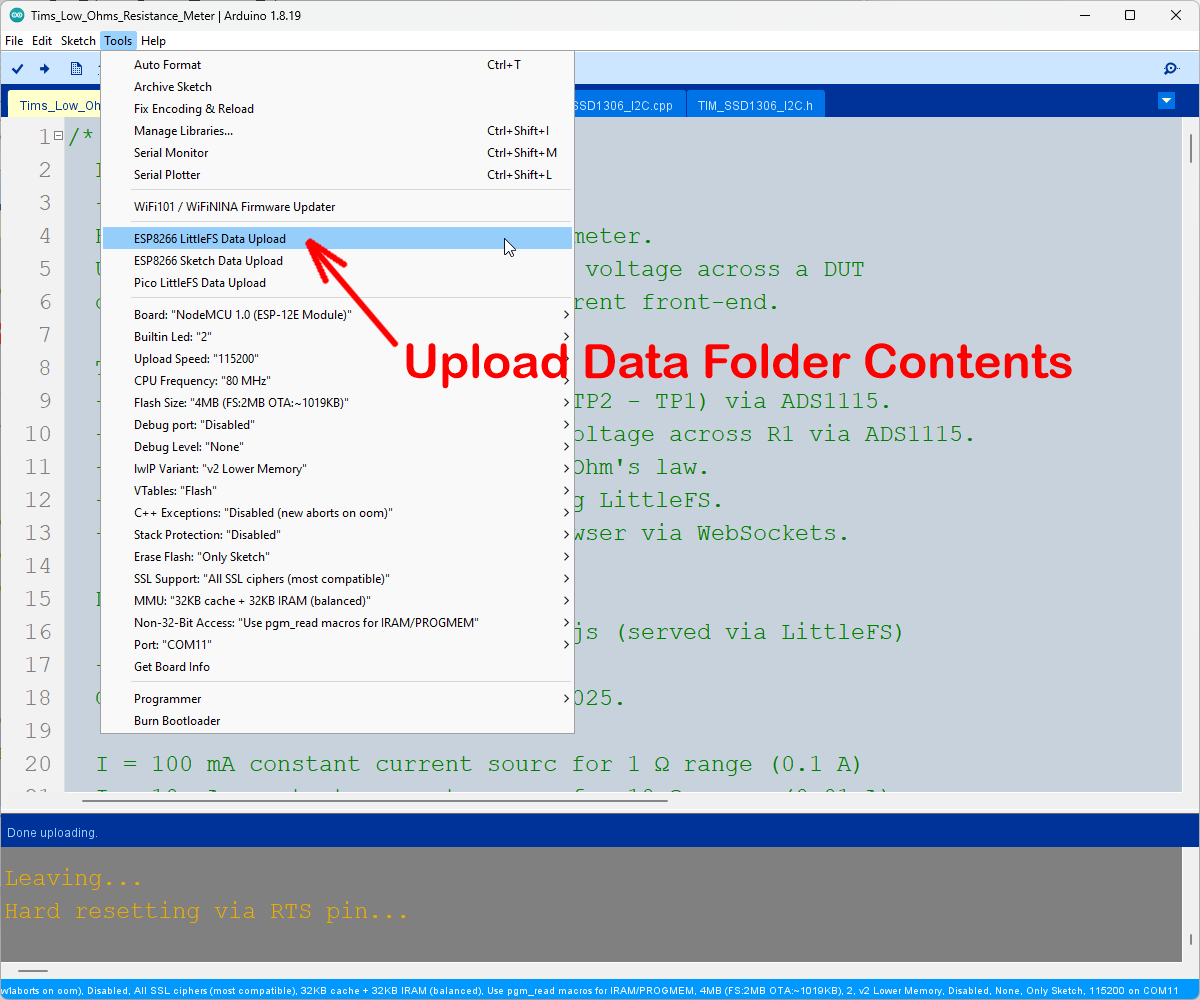The width and height of the screenshot is (1200, 1000).
Task: Switch to SSD1306_I2C.cpp tab
Action: click(x=629, y=105)
